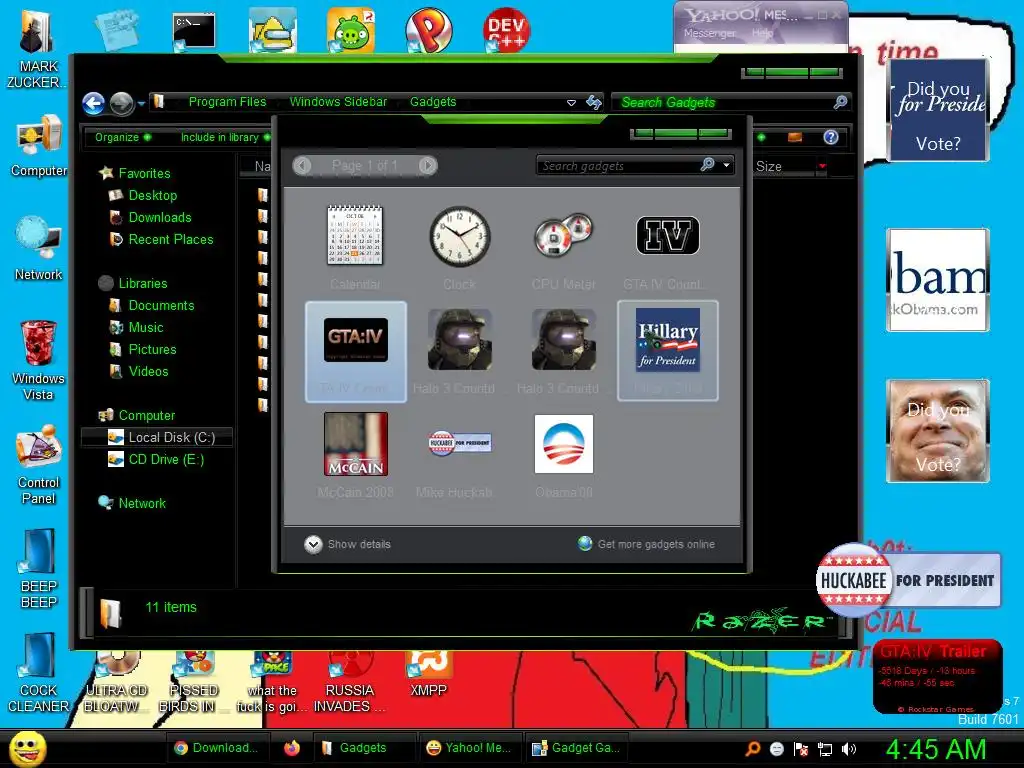Click the smiley Start button

(x=27, y=748)
